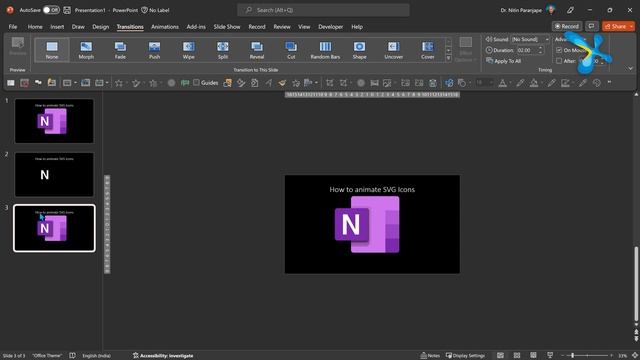Select the Wipe transition
The image size is (640, 360).
click(189, 50)
